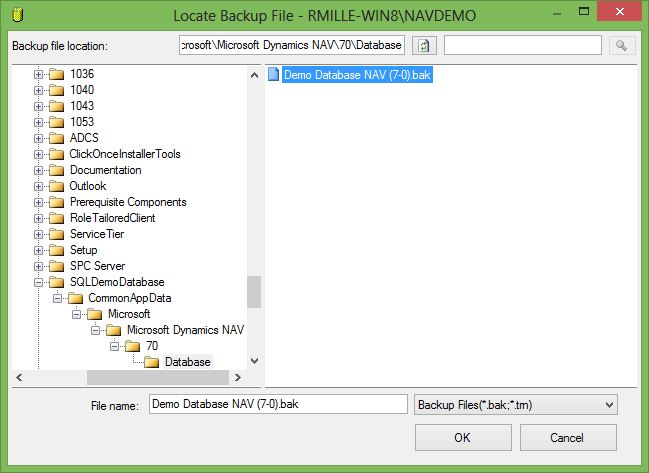Click the ServiceTier folder icon
Screen dimensions: 649x473
pyautogui.click(x=57, y=235)
